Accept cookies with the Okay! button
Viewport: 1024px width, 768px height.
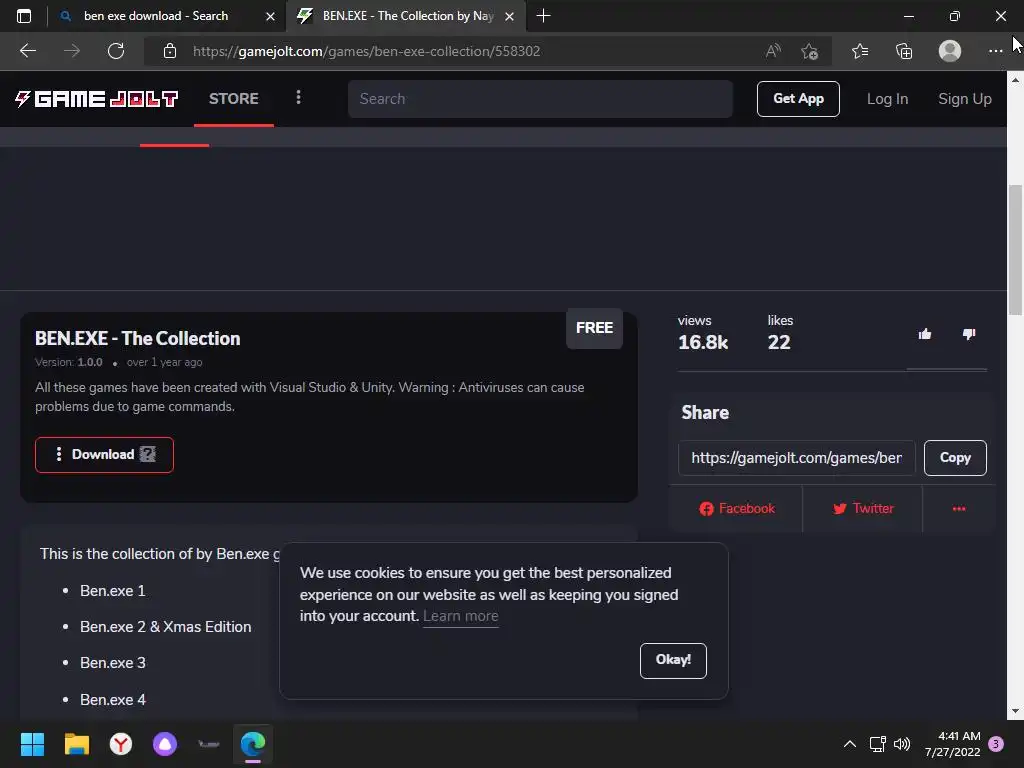point(673,660)
